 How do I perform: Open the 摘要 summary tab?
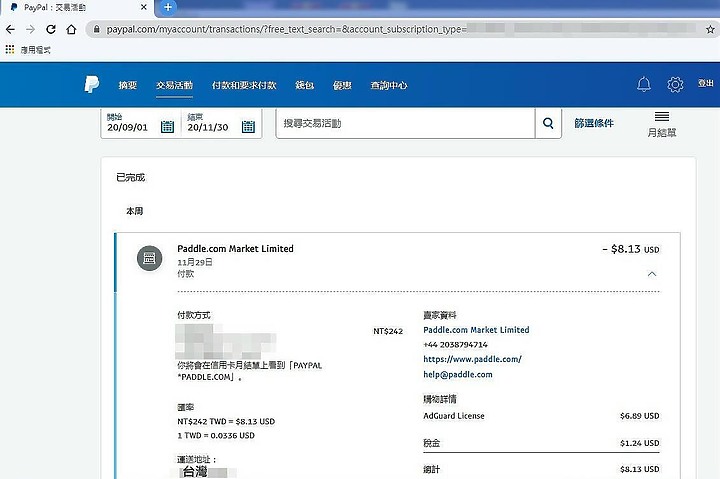(x=128, y=85)
